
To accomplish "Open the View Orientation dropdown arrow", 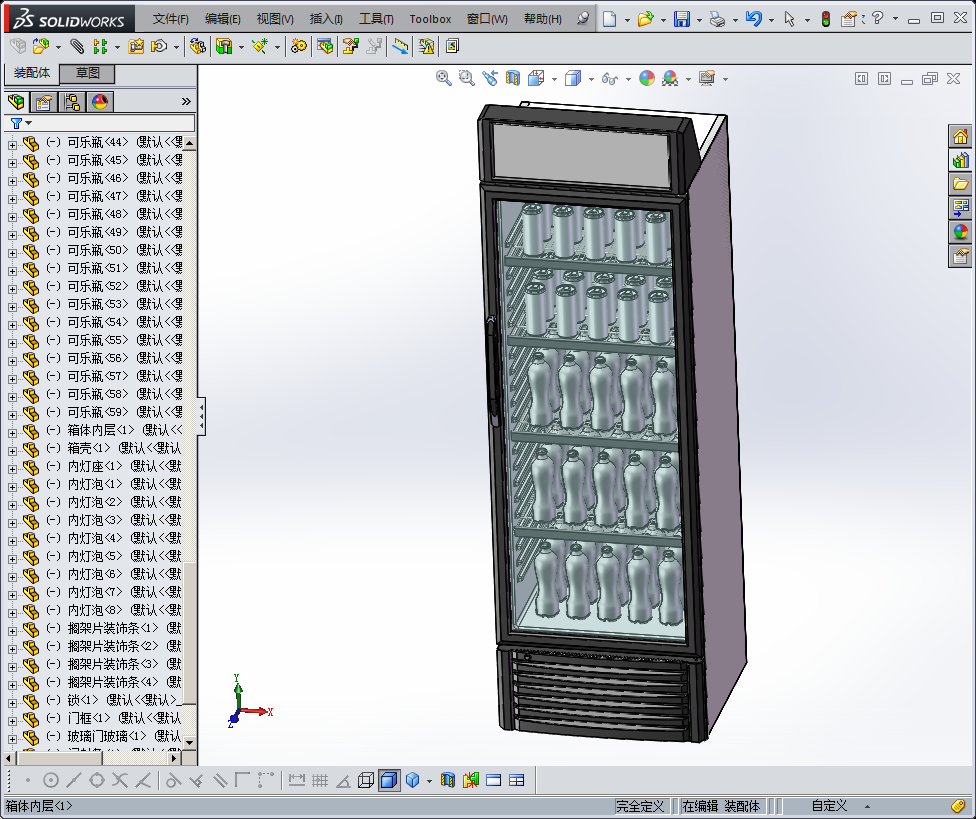I will click(x=554, y=79).
